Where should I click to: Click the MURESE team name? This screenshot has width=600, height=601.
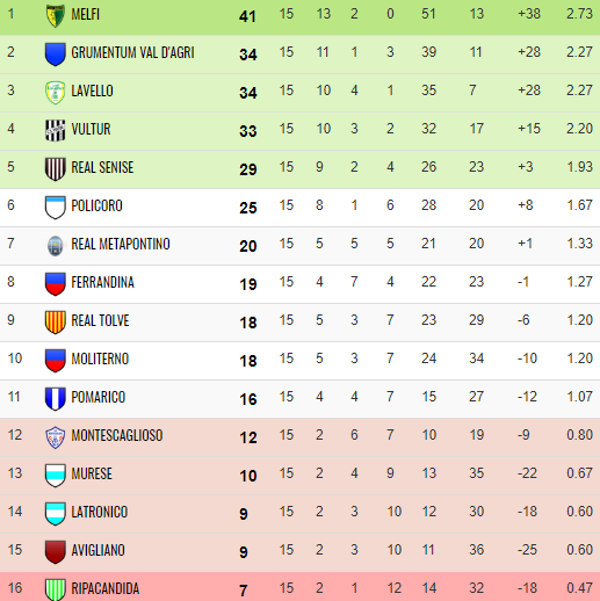[x=92, y=474]
